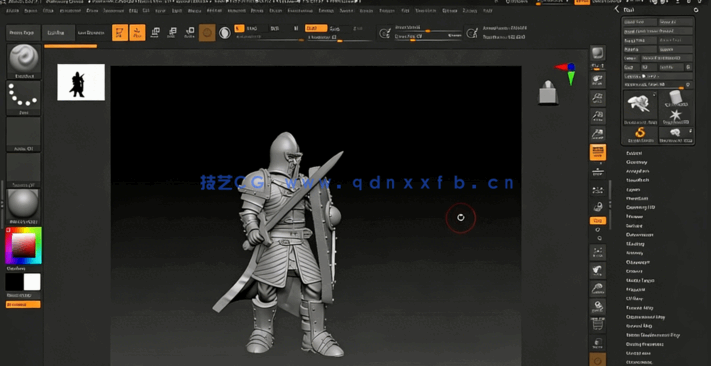Screen dimensions: 711x366
Task: Click the color picker square
Action: click(23, 245)
